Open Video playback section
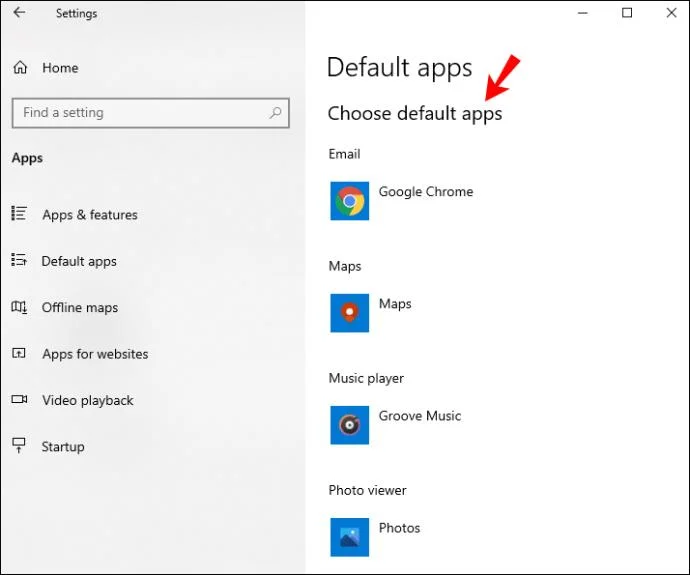The height and width of the screenshot is (575, 690). [88, 400]
